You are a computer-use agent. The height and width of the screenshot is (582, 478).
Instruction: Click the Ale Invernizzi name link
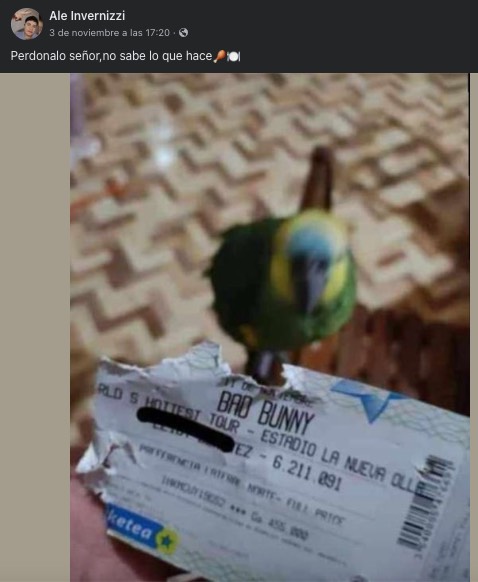87,16
